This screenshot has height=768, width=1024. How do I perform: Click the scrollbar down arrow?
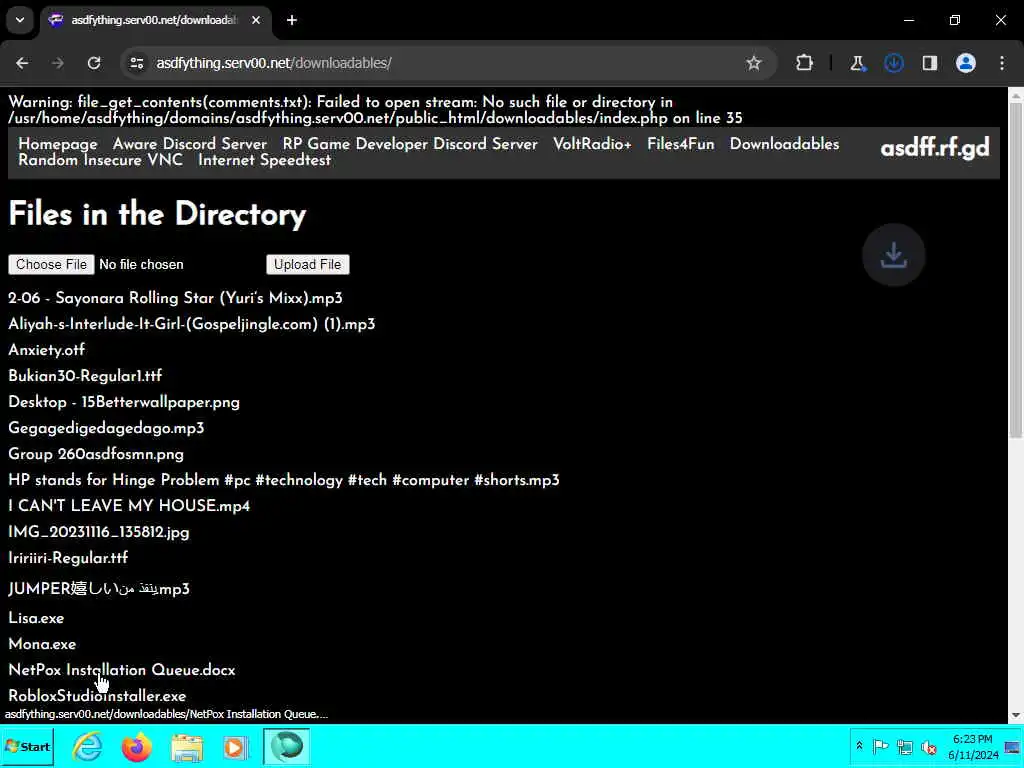(x=1016, y=716)
